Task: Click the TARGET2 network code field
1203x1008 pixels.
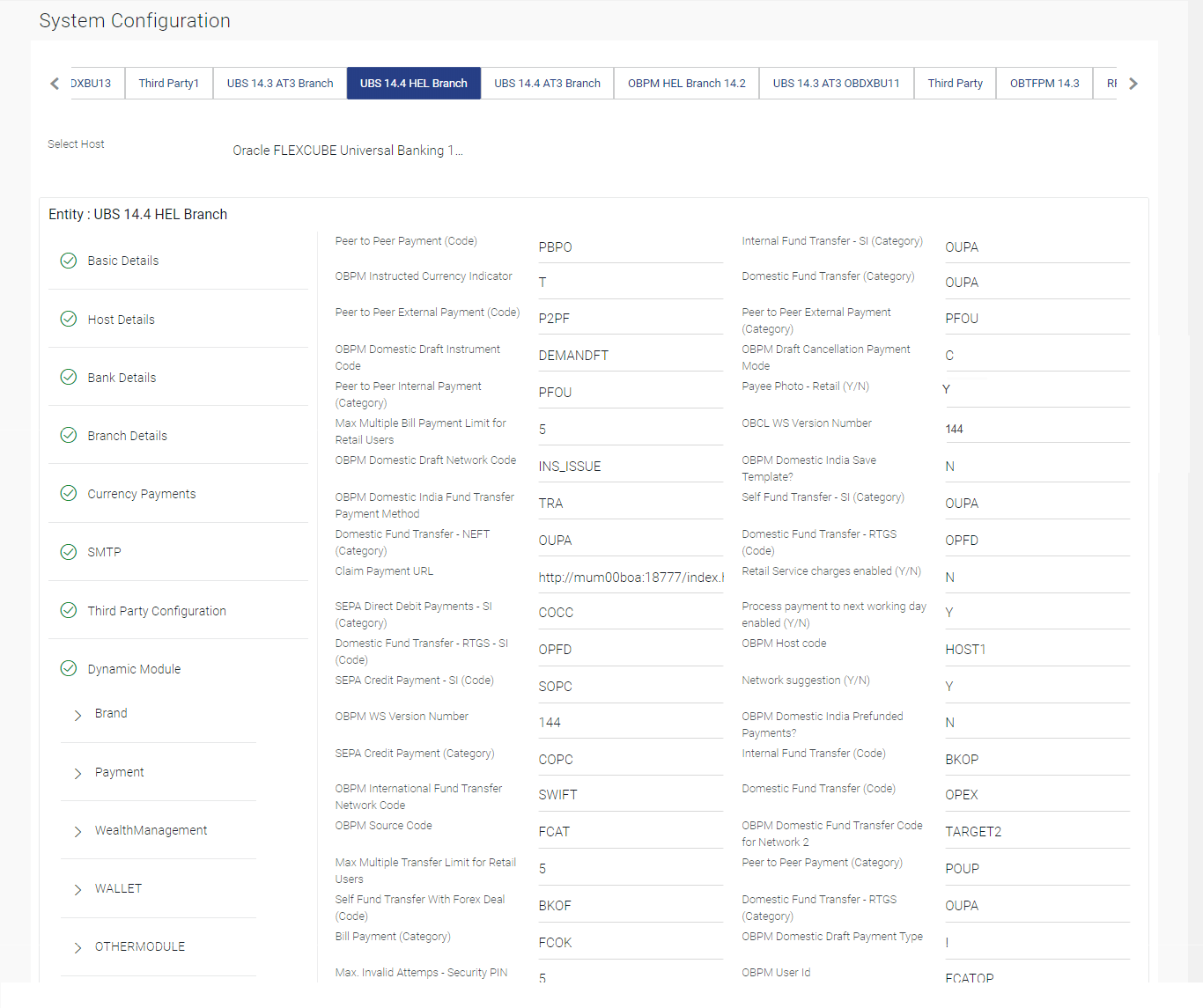Action: coord(1037,832)
